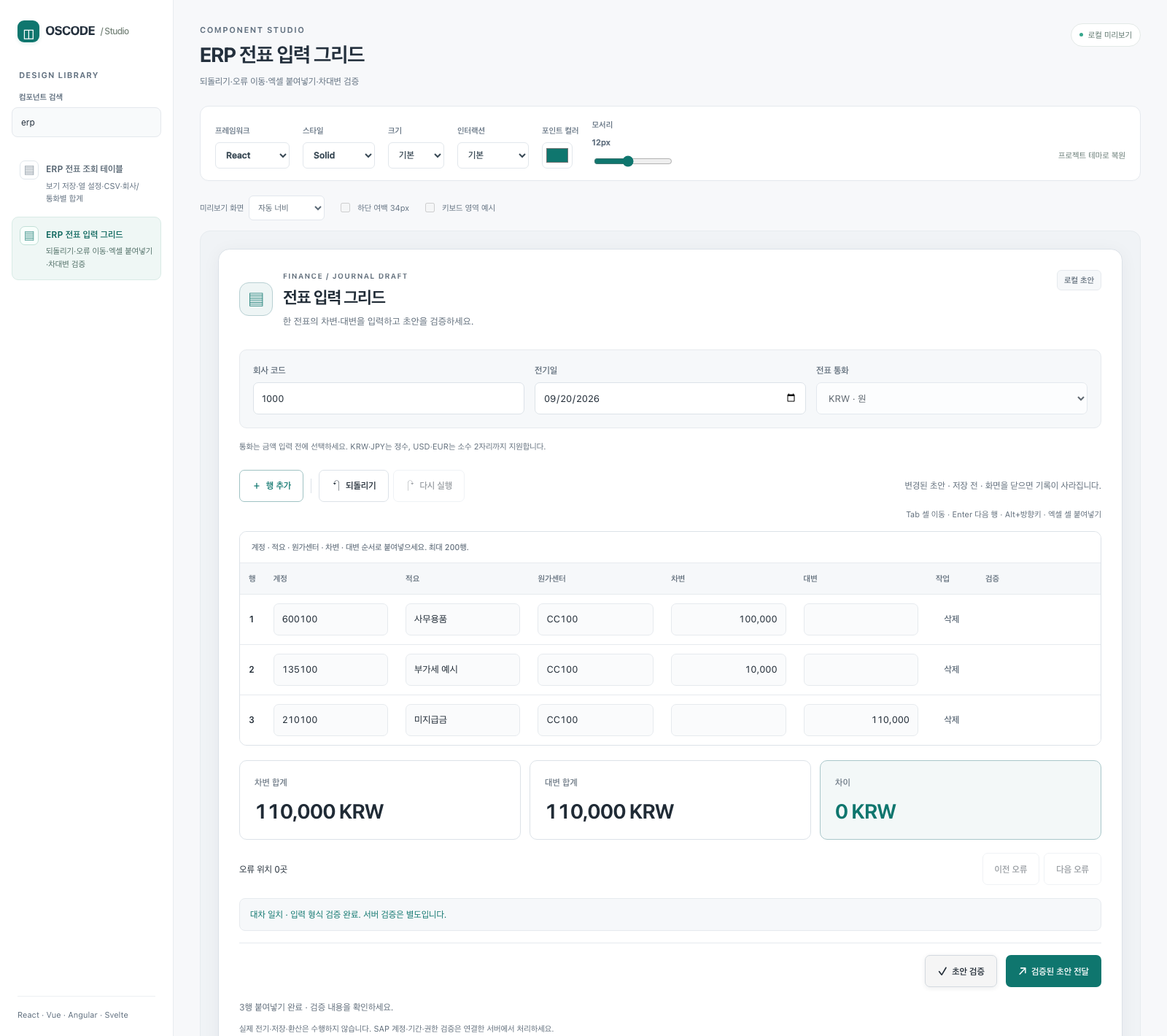Click the 전표 입력 그리드 header grid icon
Image resolution: width=1167 pixels, height=1036 pixels.
click(x=256, y=299)
